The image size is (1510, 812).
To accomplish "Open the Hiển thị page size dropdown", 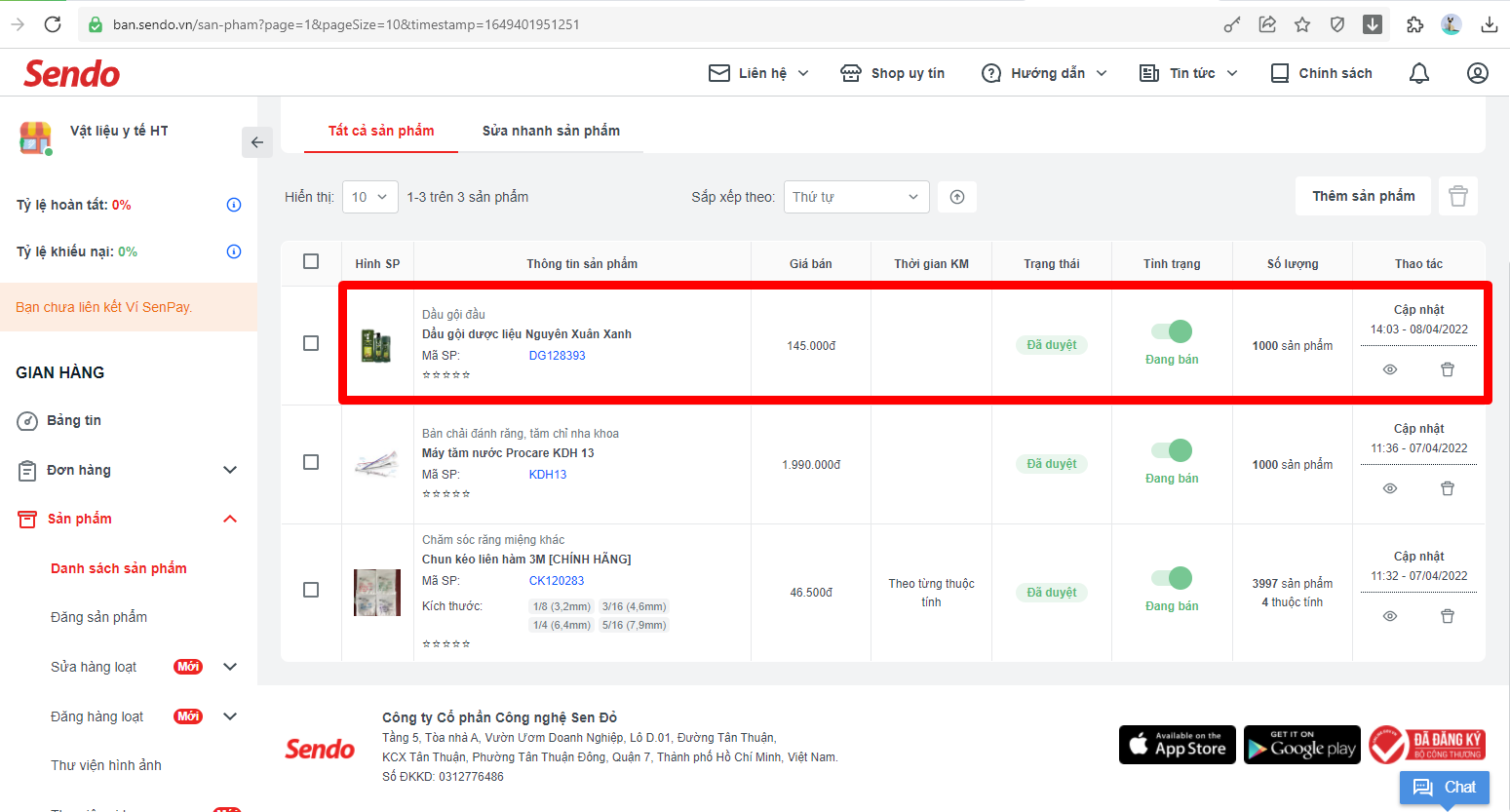I will pyautogui.click(x=370, y=197).
